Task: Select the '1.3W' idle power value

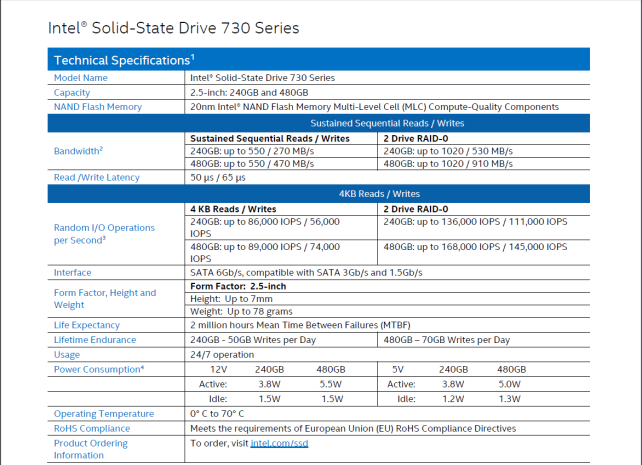Action: point(509,399)
